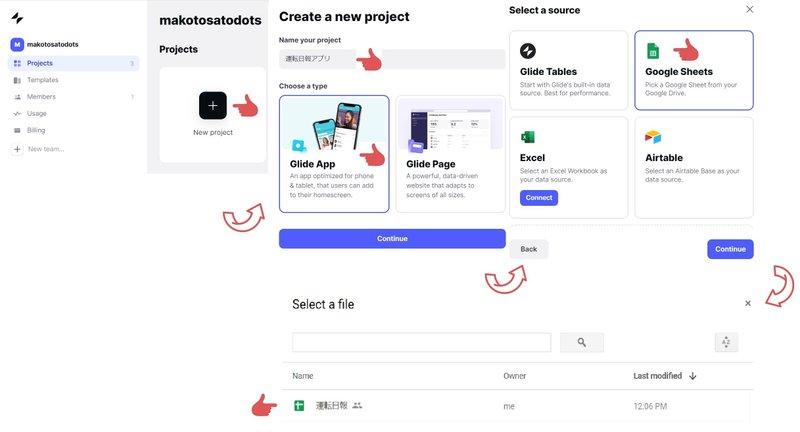Click the Back button
800x432 pixels.
[x=529, y=249]
